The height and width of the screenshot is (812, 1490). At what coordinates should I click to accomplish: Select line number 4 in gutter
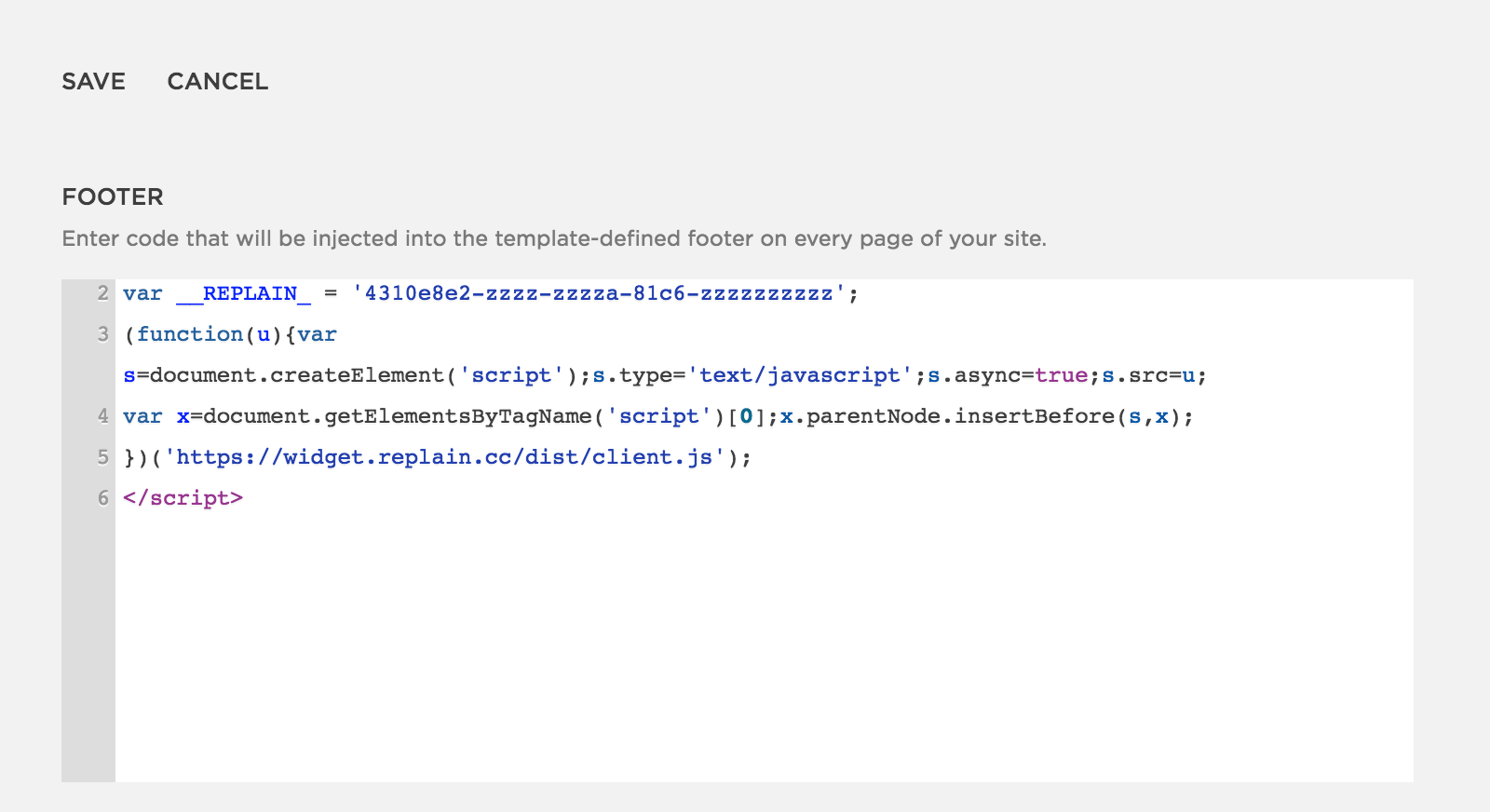pyautogui.click(x=102, y=416)
